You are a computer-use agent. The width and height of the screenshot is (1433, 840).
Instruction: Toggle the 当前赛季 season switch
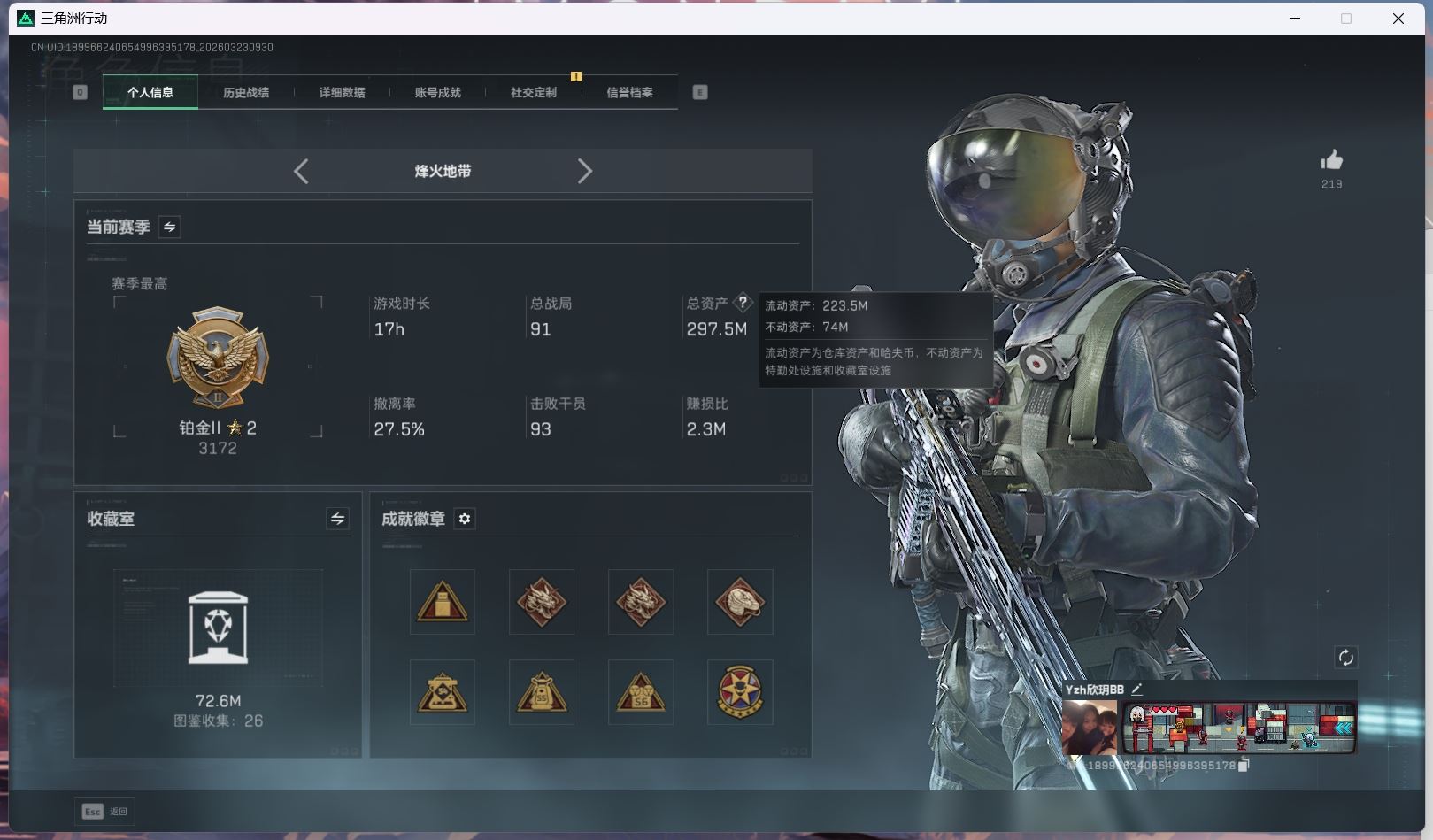click(169, 227)
